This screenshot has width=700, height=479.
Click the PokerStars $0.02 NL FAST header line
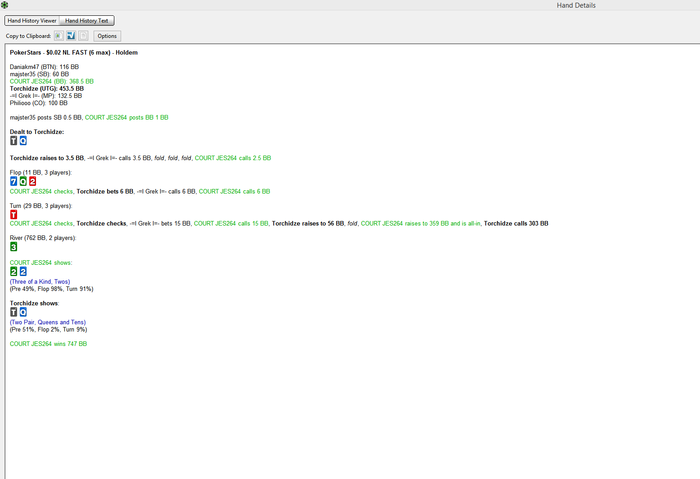pyautogui.click(x=74, y=53)
